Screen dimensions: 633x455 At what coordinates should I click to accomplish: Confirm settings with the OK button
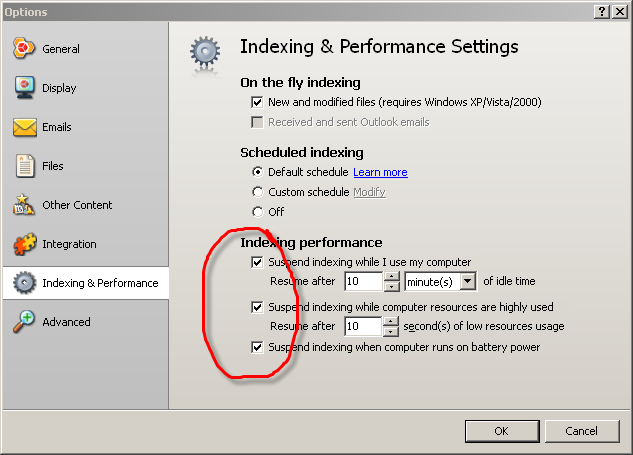coord(502,431)
